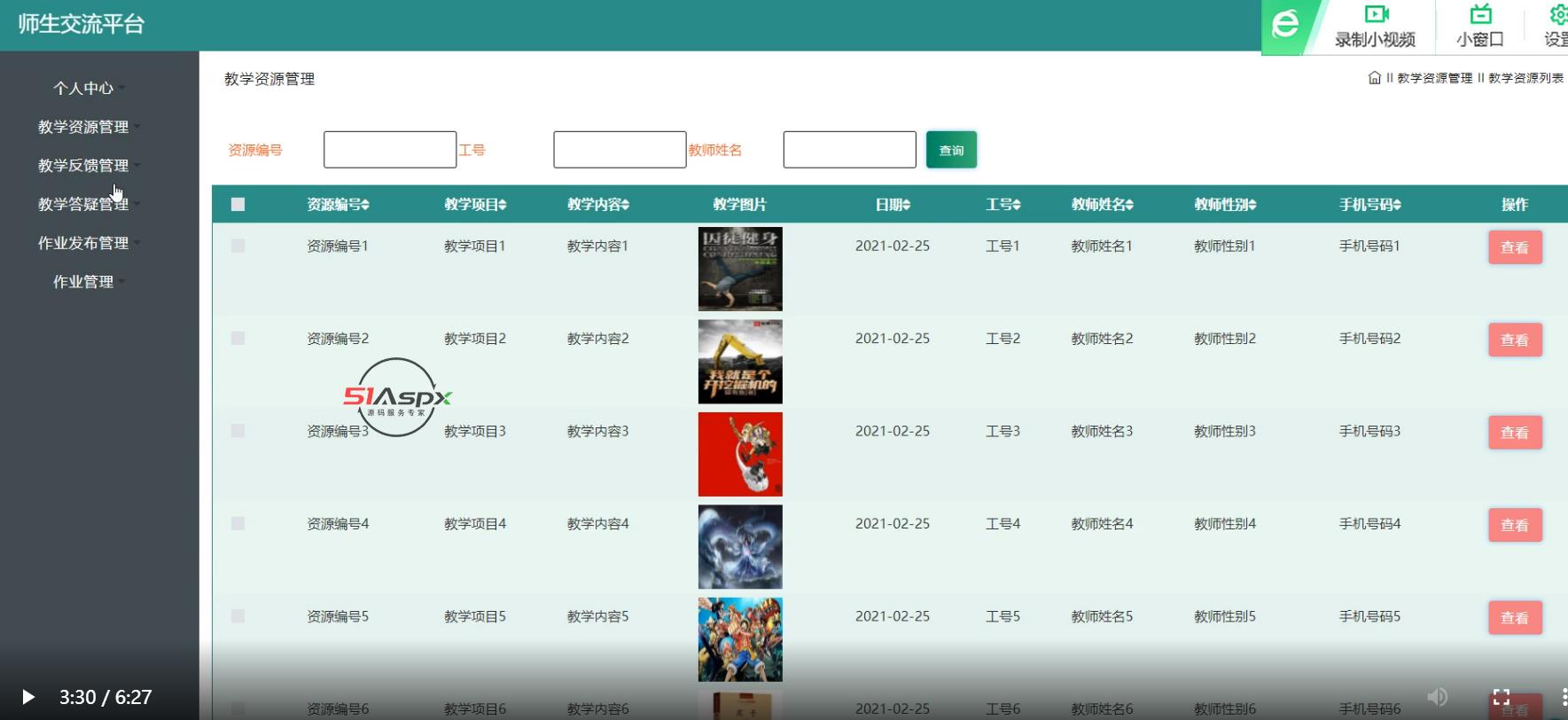Viewport: 1568px width, 720px height.
Task: Check the checkbox for 资源编号3 row
Action: coord(238,431)
